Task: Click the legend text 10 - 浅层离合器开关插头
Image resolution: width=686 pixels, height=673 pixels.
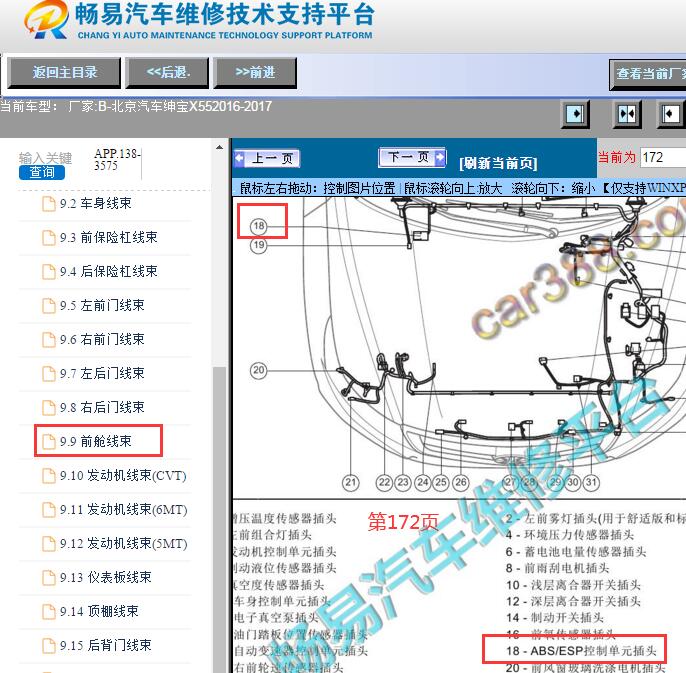Action: [x=574, y=585]
